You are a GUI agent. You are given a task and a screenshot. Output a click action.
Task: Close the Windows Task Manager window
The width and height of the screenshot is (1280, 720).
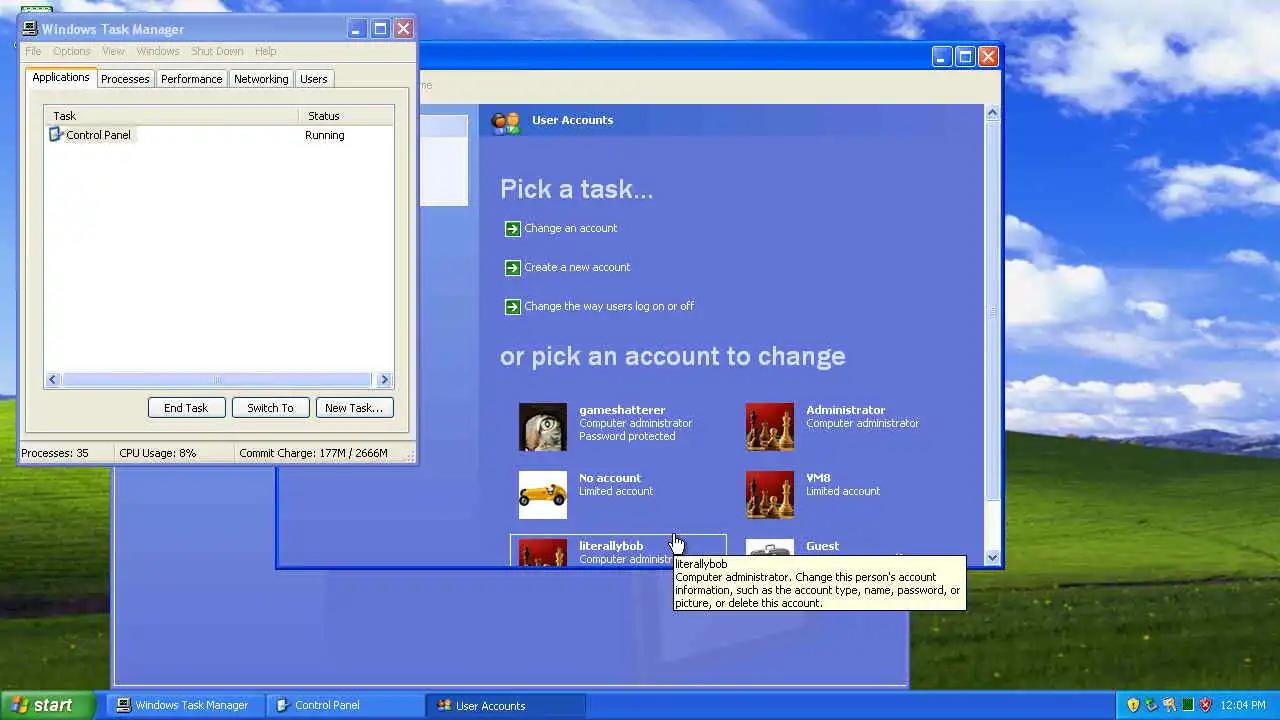point(404,29)
